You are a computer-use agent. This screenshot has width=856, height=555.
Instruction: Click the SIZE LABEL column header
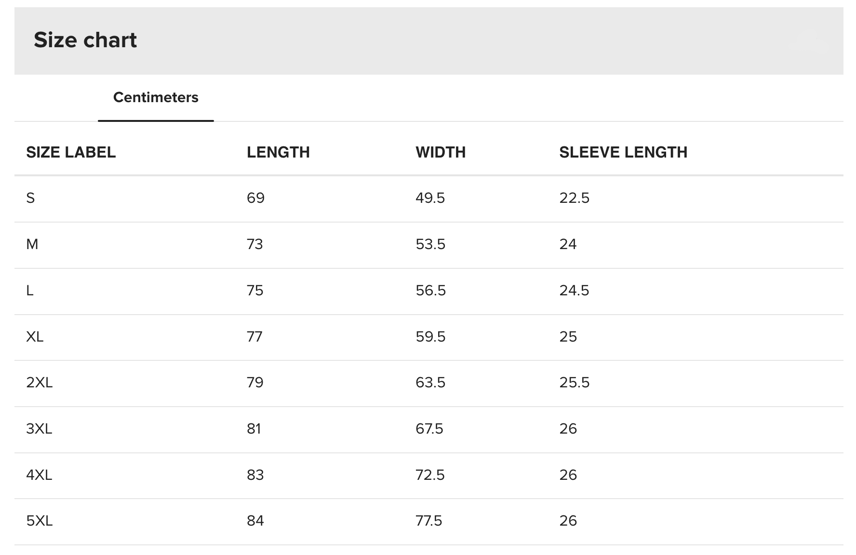coord(71,152)
